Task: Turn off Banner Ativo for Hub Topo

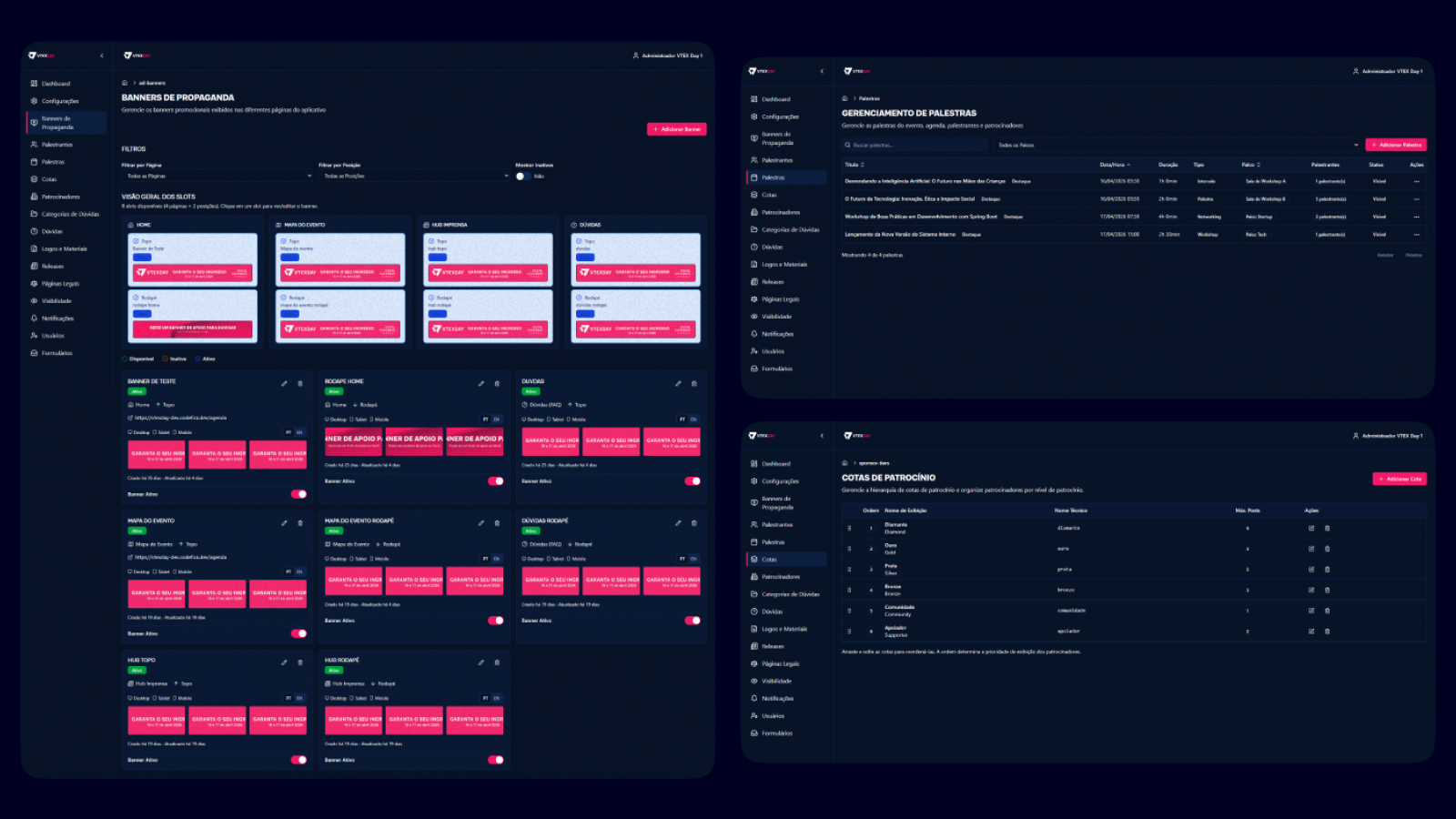Action: click(298, 760)
